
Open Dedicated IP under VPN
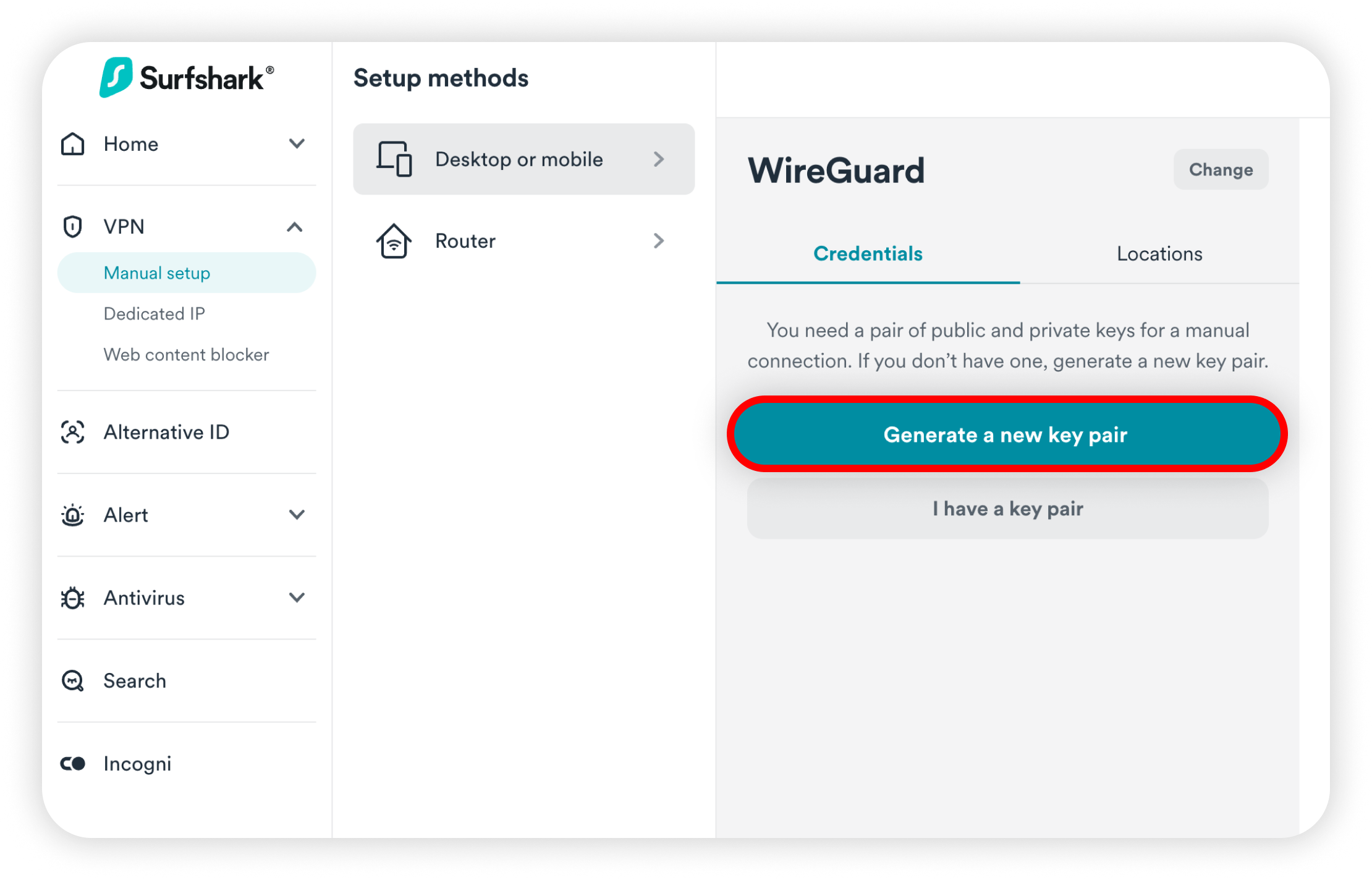[x=154, y=314]
